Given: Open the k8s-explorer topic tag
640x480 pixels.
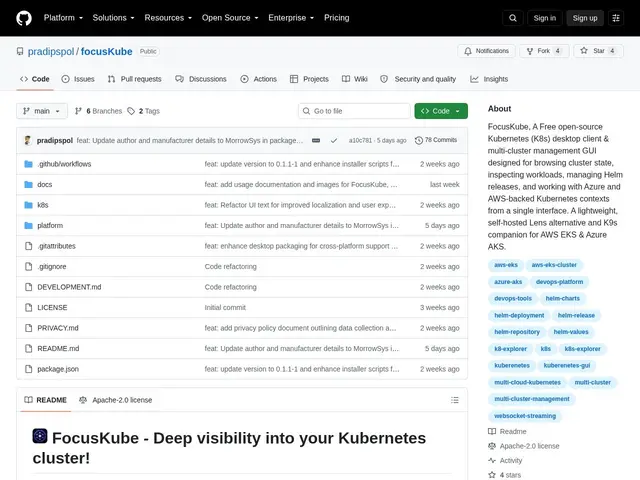Looking at the screenshot, I should (582, 349).
